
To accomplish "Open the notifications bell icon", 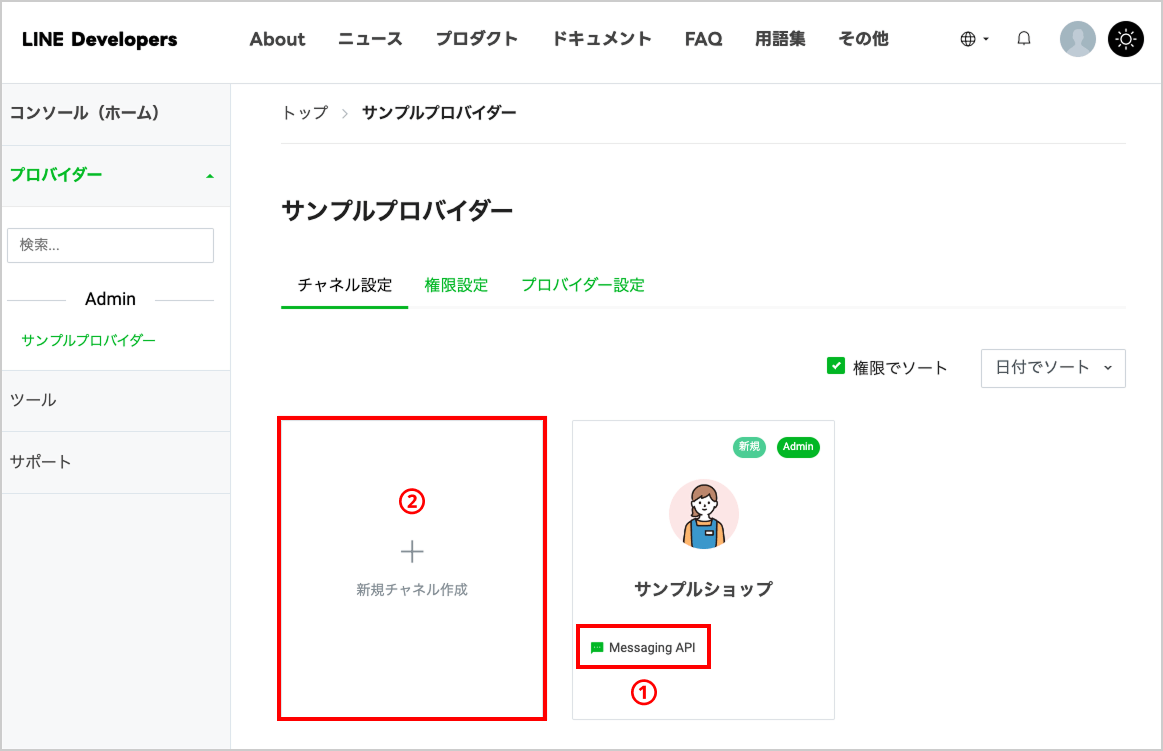I will tap(1024, 39).
